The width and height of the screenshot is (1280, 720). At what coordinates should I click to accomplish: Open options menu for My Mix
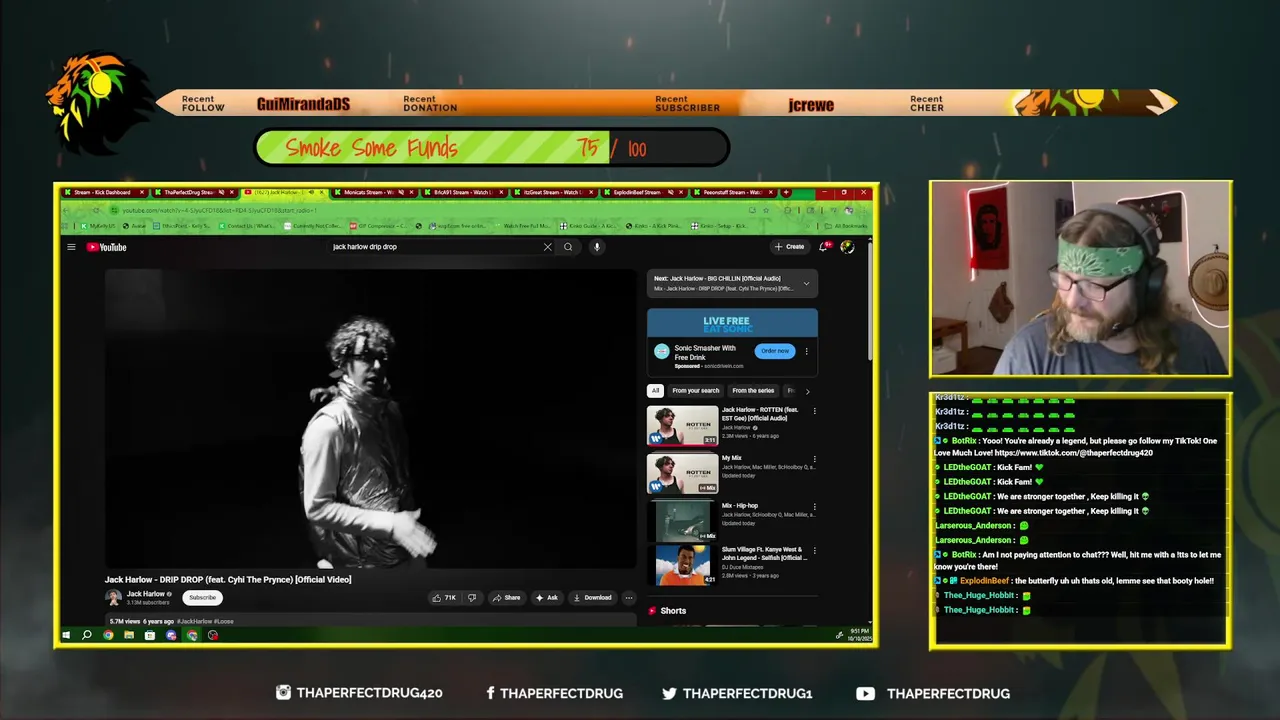(x=814, y=459)
